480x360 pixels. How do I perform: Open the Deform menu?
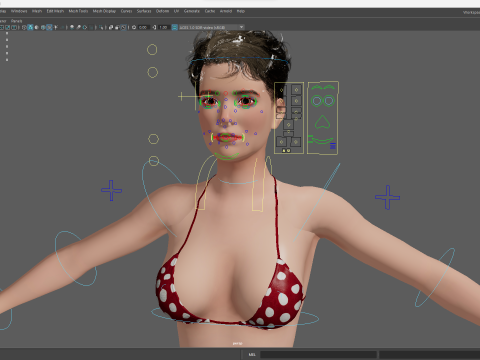[x=162, y=11]
